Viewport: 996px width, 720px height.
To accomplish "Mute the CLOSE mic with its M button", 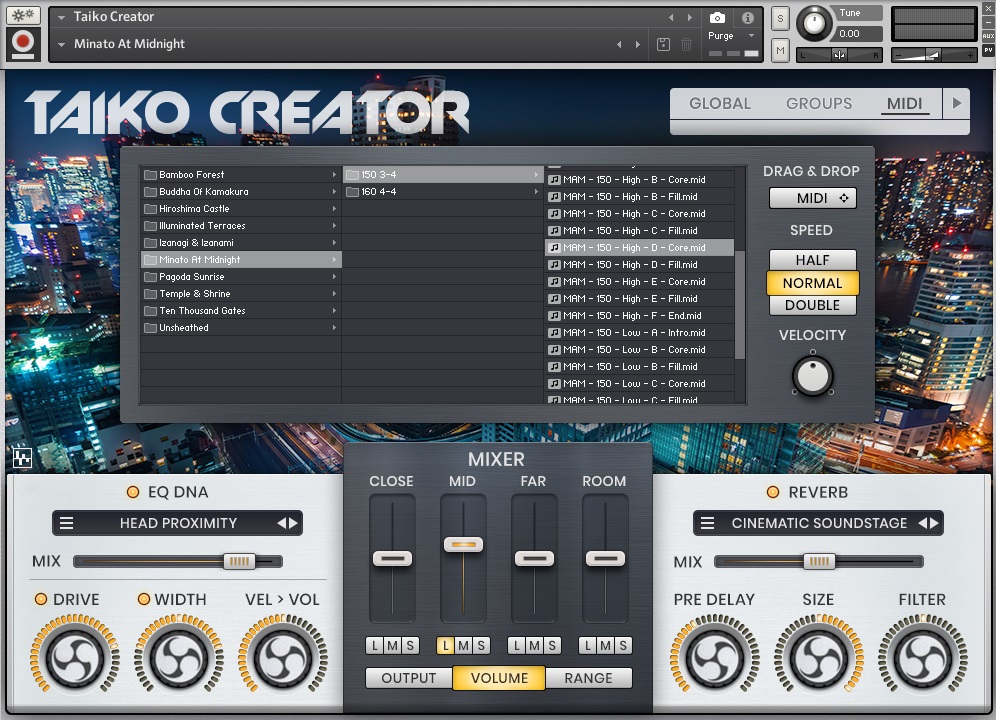I will click(x=393, y=646).
